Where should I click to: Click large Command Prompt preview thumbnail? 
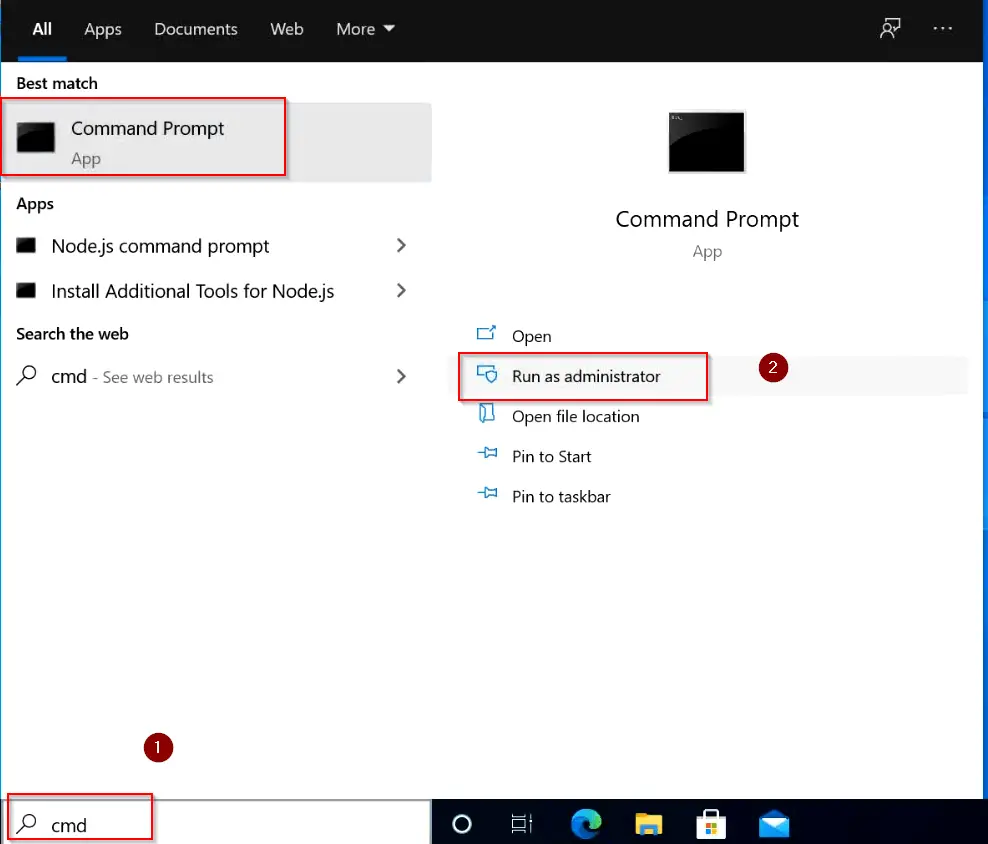click(x=706, y=142)
